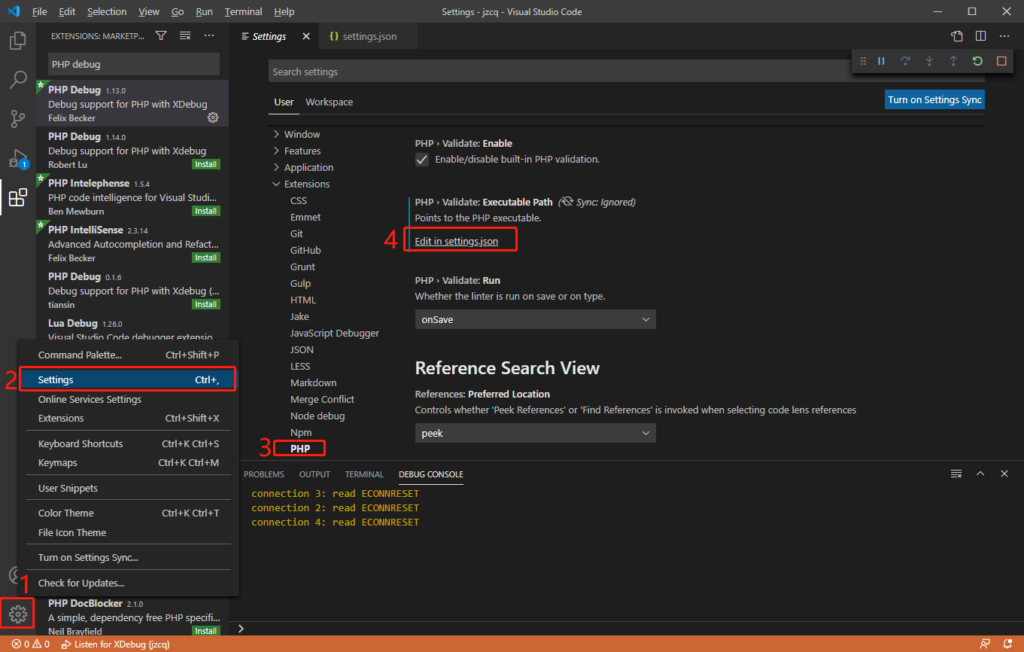Screen dimensions: 1024x652
Task: Open the Preferred Location peek dropdown
Action: pyautogui.click(x=536, y=433)
